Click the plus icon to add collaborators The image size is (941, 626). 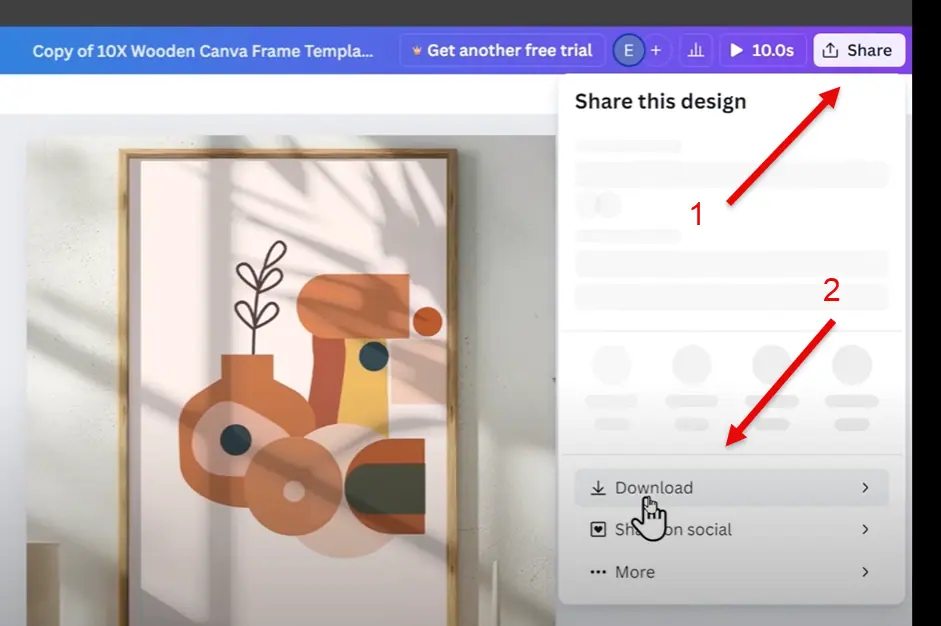[x=656, y=50]
